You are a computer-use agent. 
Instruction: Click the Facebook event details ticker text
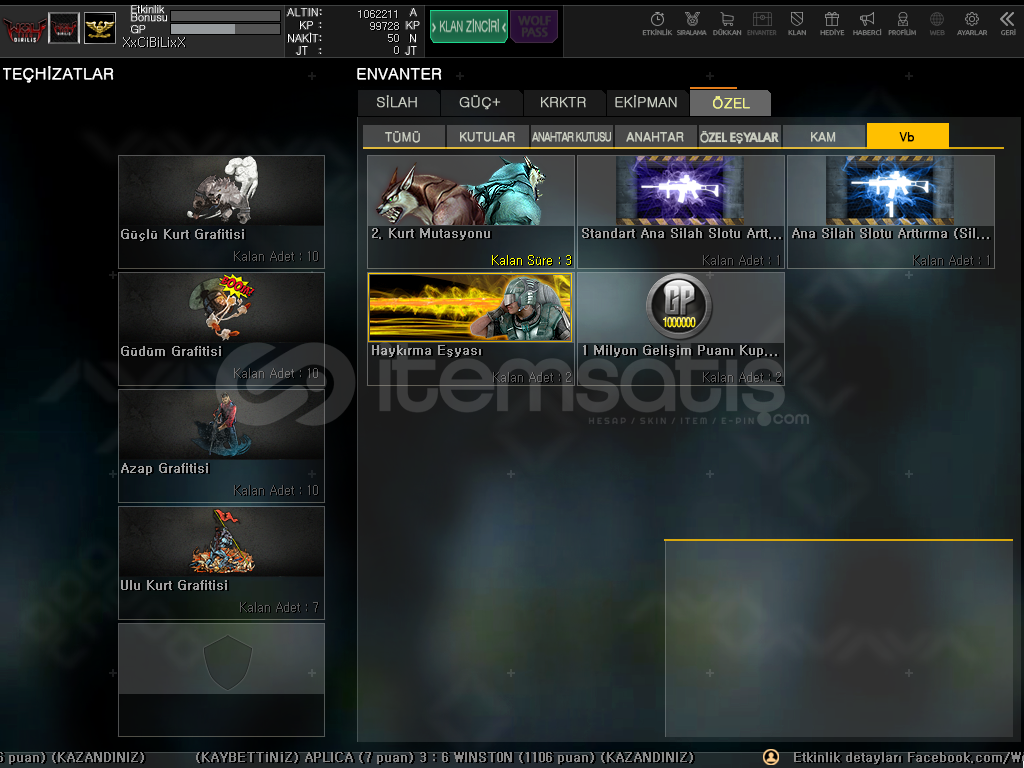coord(908,758)
